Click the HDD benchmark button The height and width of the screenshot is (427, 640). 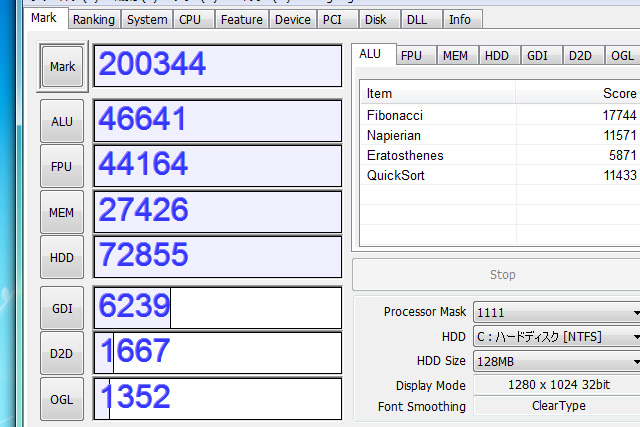[62, 257]
